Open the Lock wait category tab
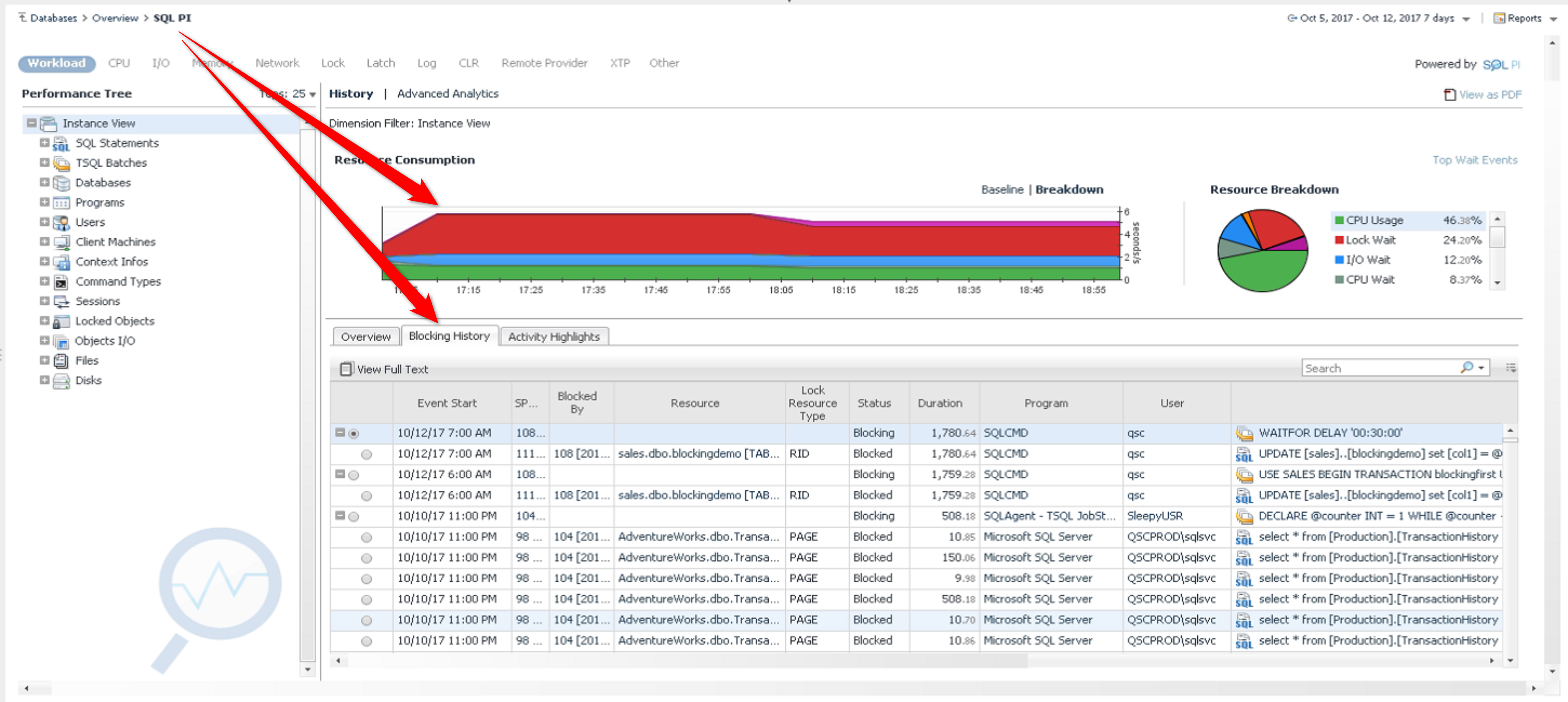1568x702 pixels. pos(332,63)
